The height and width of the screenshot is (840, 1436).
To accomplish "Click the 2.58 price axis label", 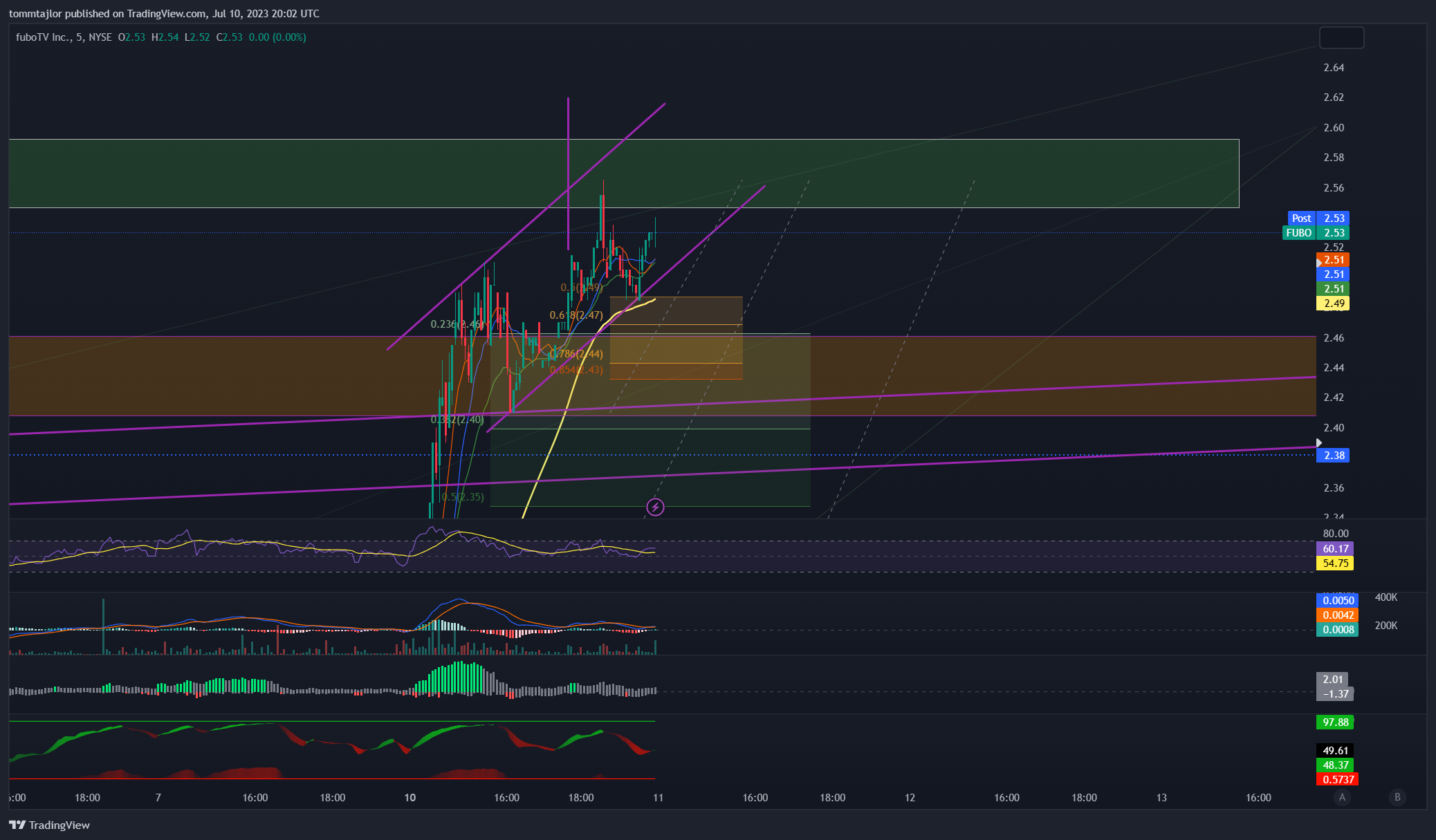I will coord(1334,158).
